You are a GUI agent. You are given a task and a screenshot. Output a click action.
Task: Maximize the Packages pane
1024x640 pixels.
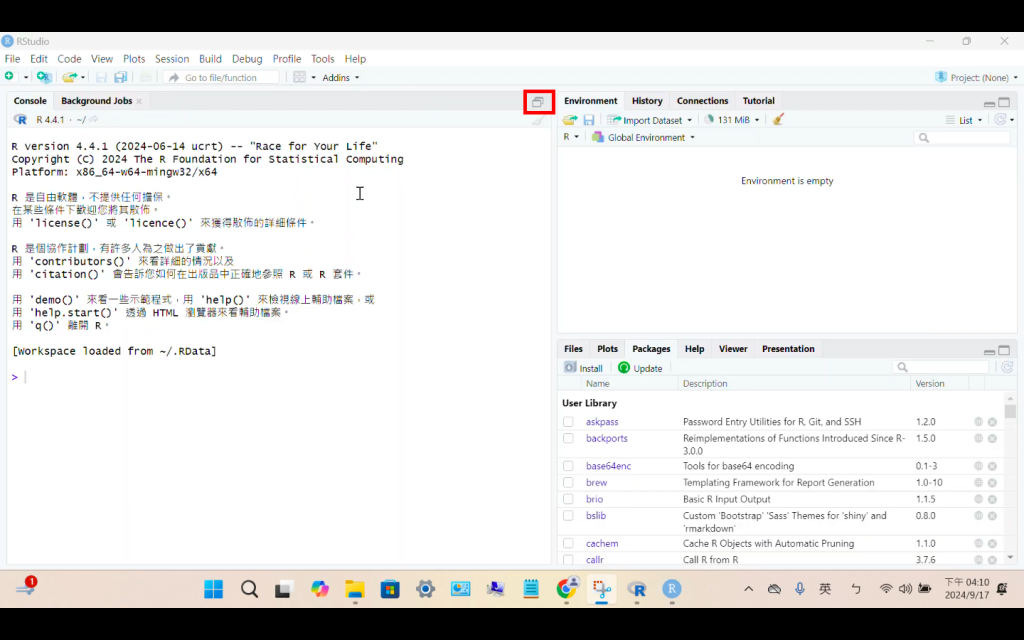click(x=1004, y=350)
